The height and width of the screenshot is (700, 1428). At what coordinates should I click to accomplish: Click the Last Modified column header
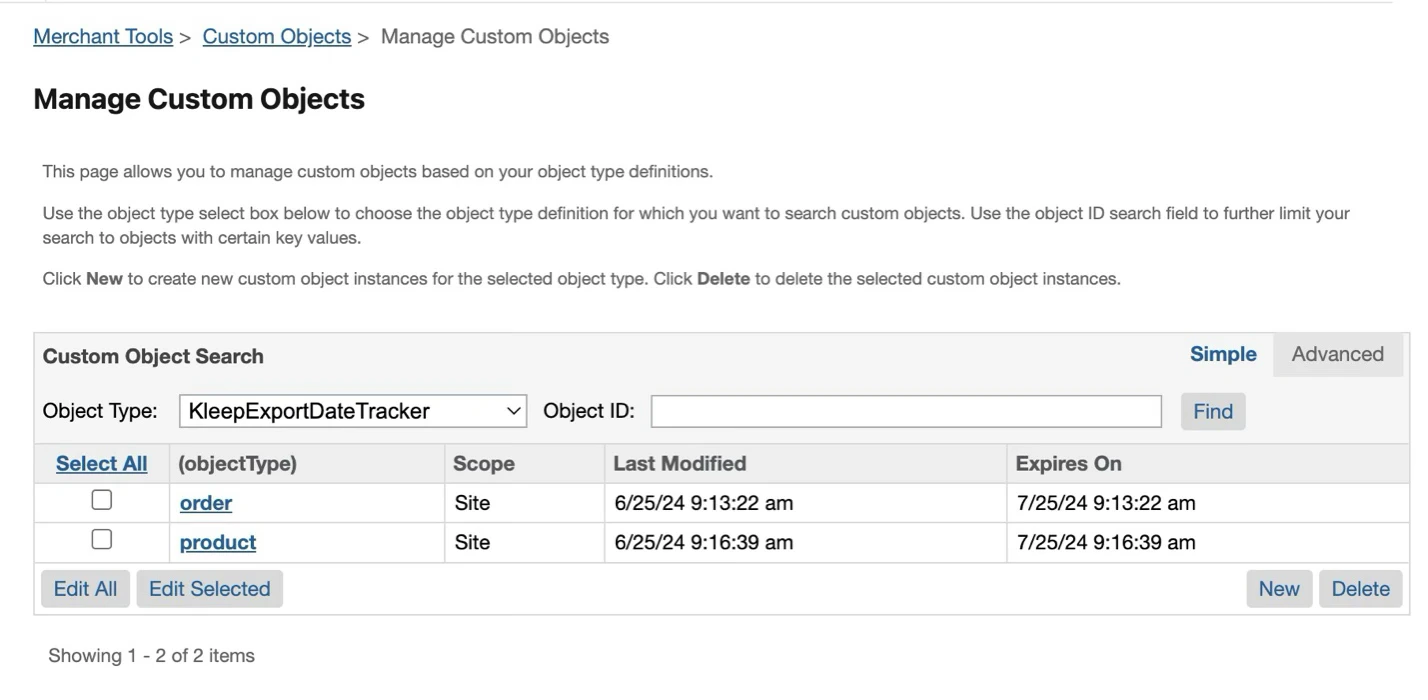click(679, 464)
